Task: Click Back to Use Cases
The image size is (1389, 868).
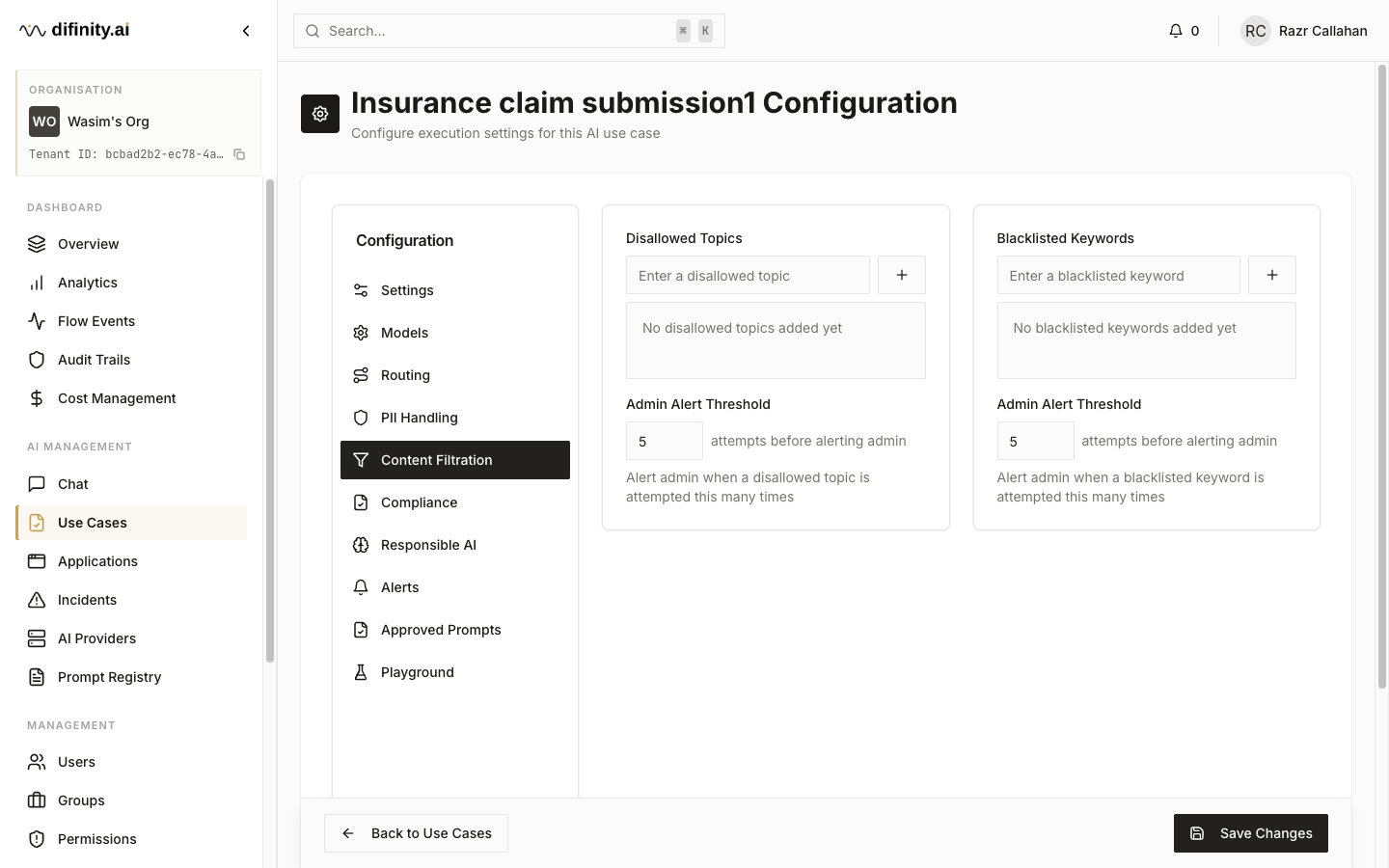Action: (416, 833)
